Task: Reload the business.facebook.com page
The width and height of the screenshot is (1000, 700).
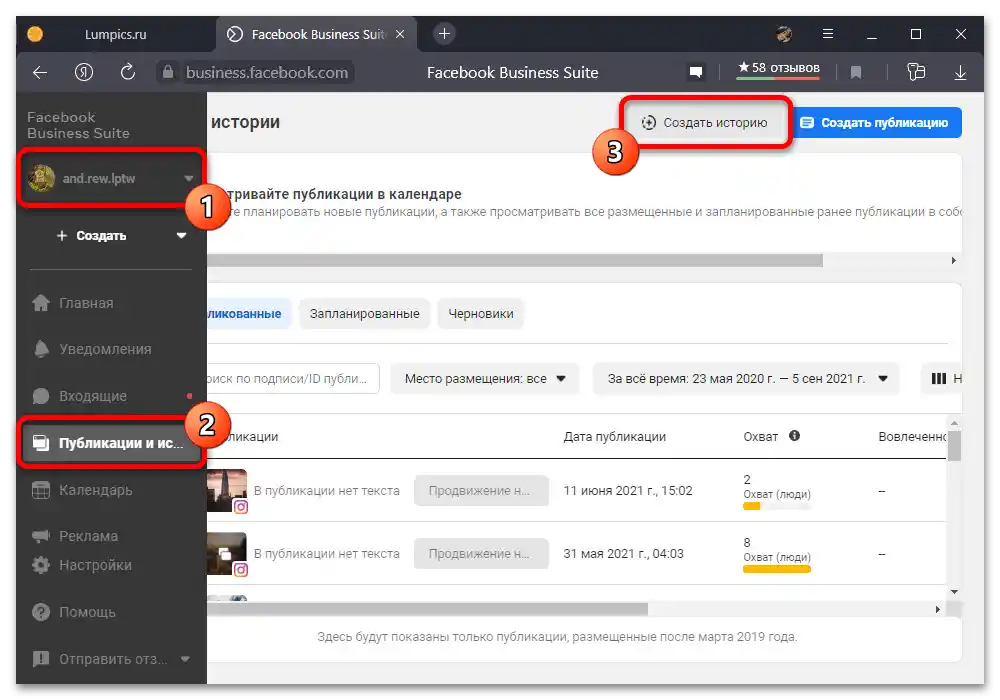Action: click(128, 72)
